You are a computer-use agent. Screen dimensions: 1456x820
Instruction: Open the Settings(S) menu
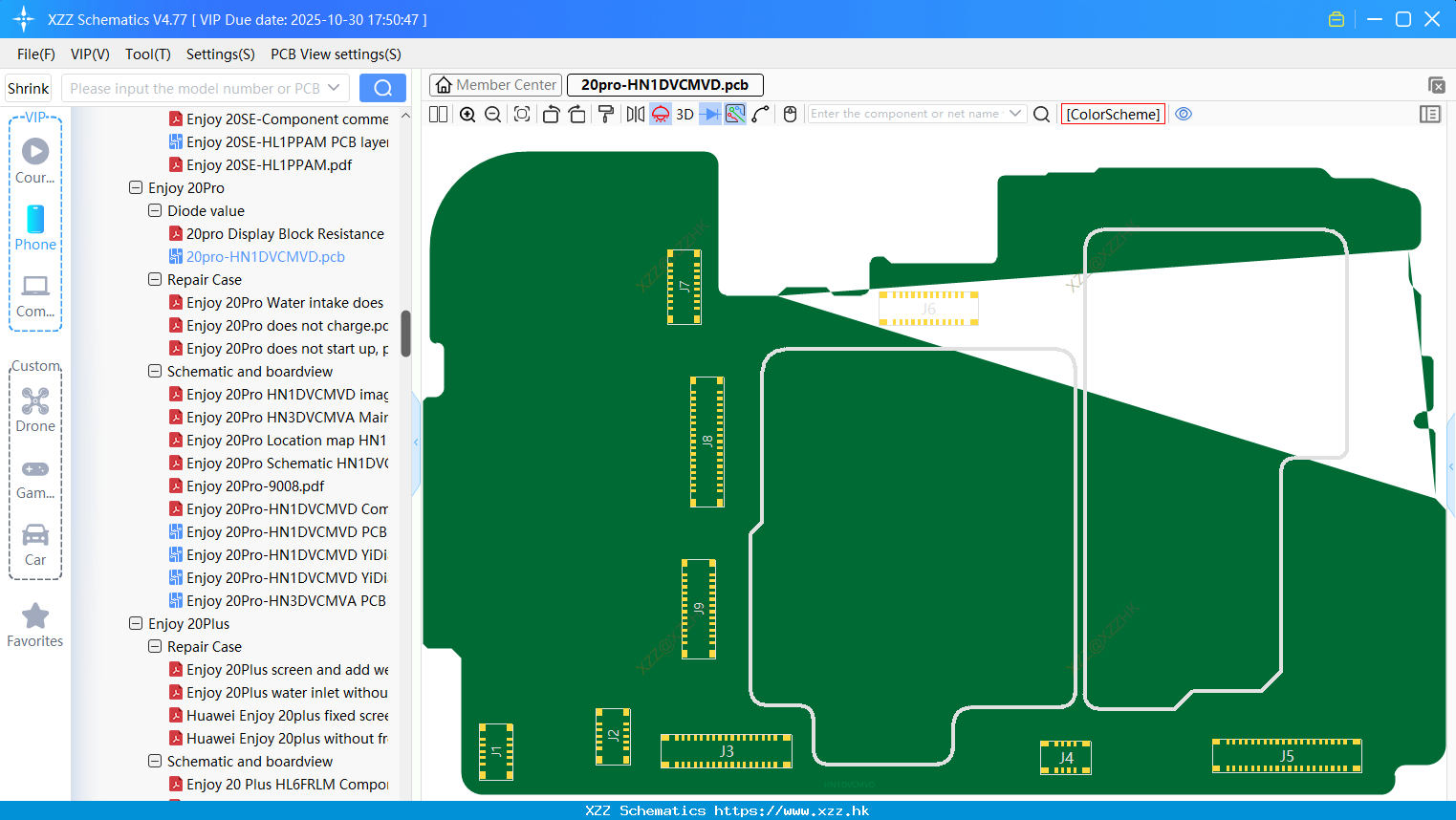(221, 54)
